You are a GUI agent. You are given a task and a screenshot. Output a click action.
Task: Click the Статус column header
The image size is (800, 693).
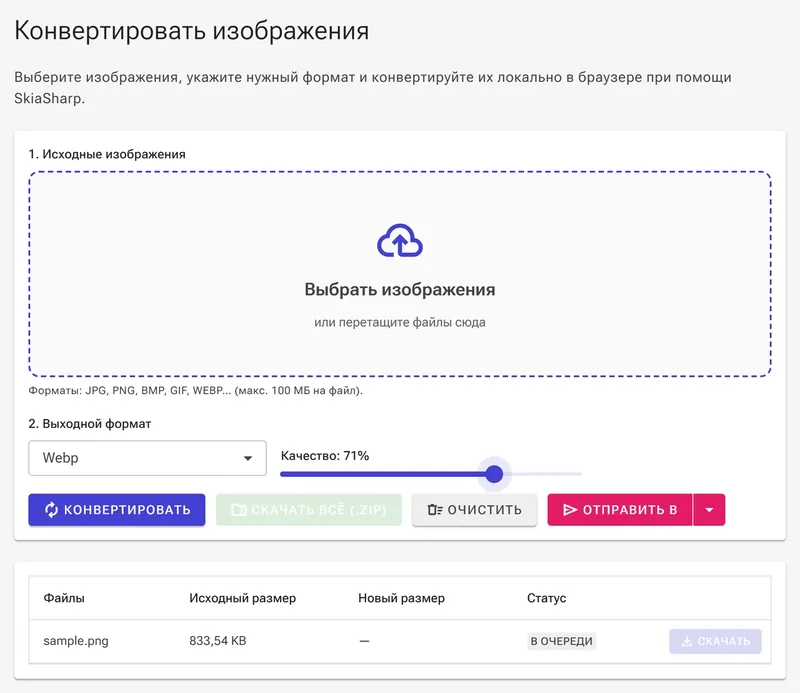[x=546, y=598]
